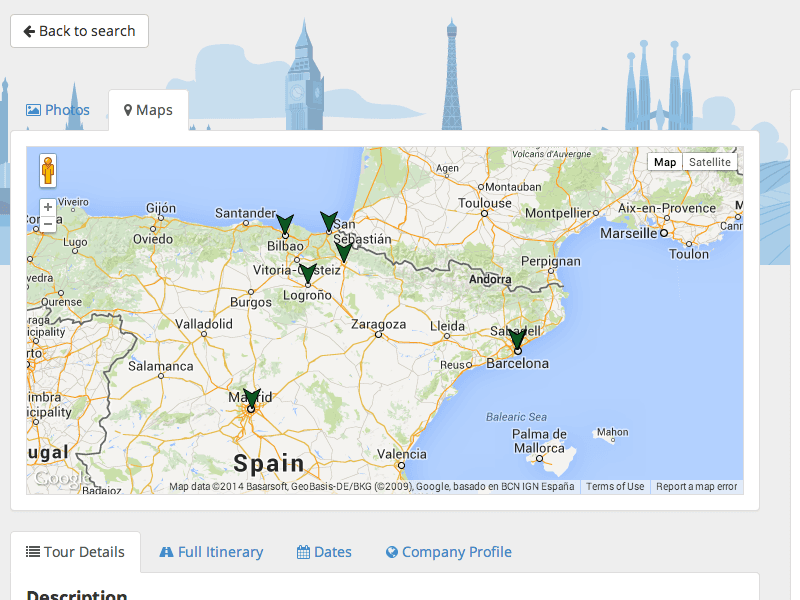
Task: Zoom out using the map minus button
Action: click(48, 225)
